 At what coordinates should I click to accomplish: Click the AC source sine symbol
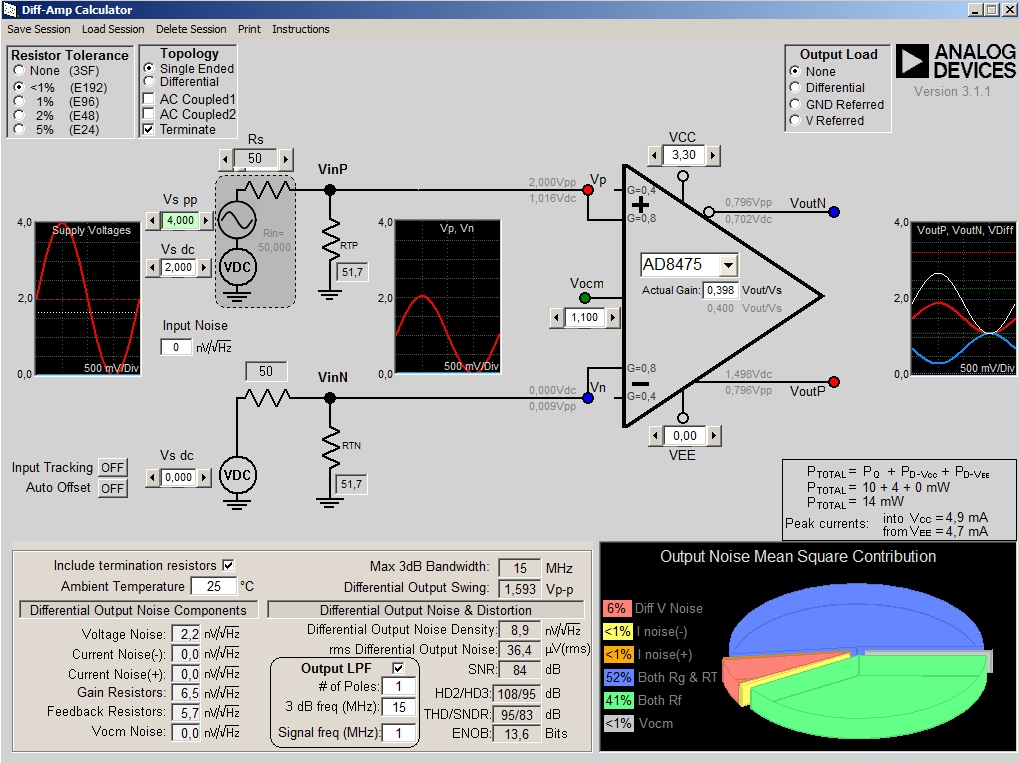(237, 220)
